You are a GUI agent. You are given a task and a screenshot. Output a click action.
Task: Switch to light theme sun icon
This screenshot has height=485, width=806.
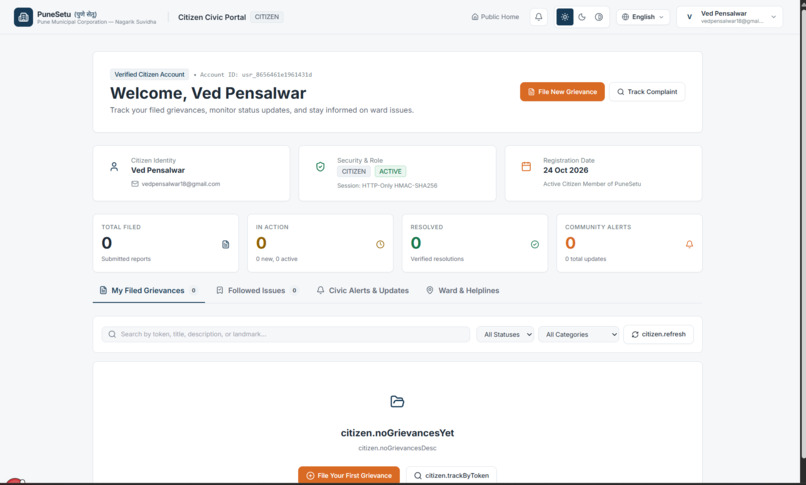click(565, 17)
